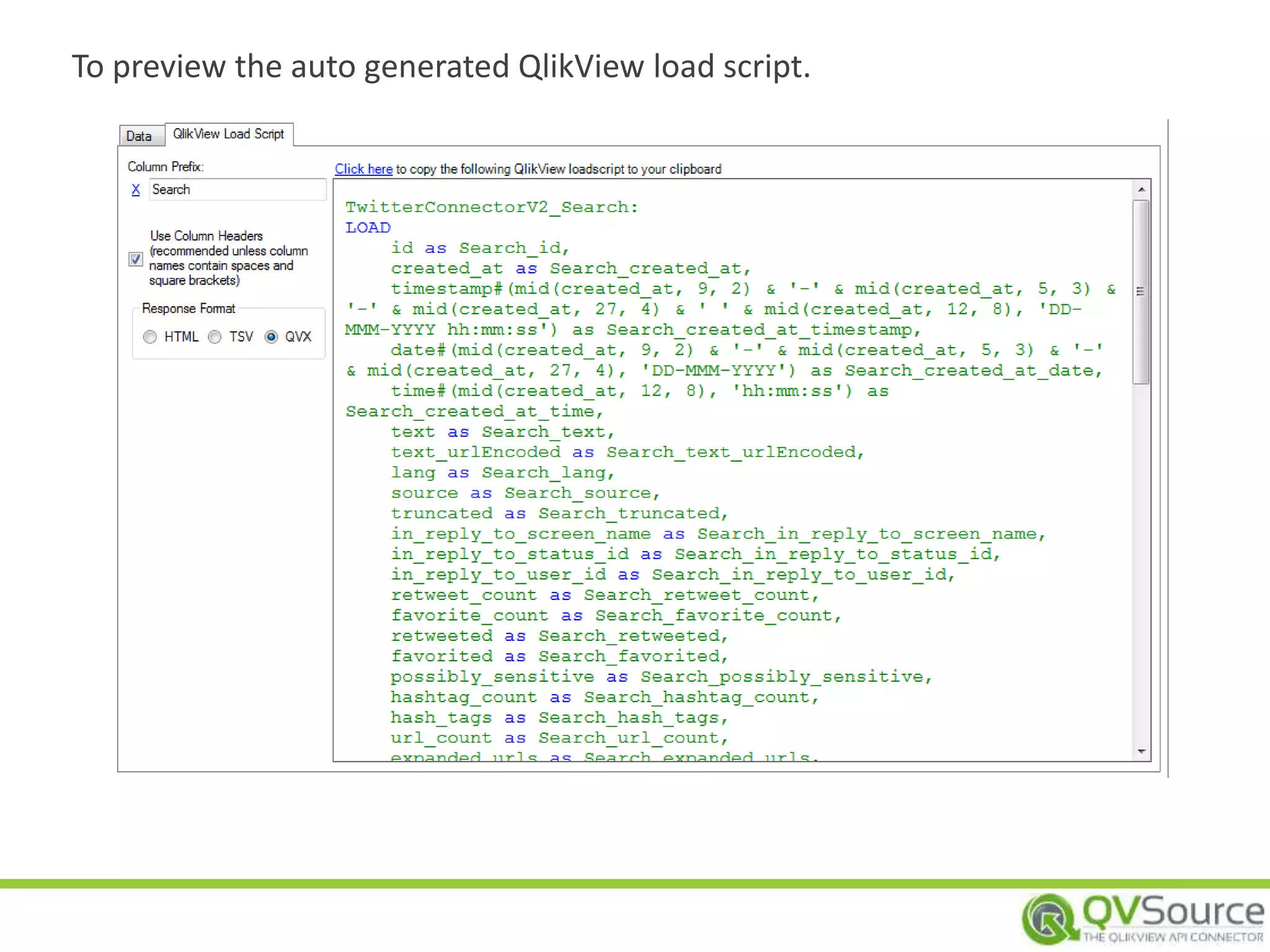Click 'retweet_count as Search_retweet_count,' line
Screen dimensions: 1270x952
click(605, 596)
